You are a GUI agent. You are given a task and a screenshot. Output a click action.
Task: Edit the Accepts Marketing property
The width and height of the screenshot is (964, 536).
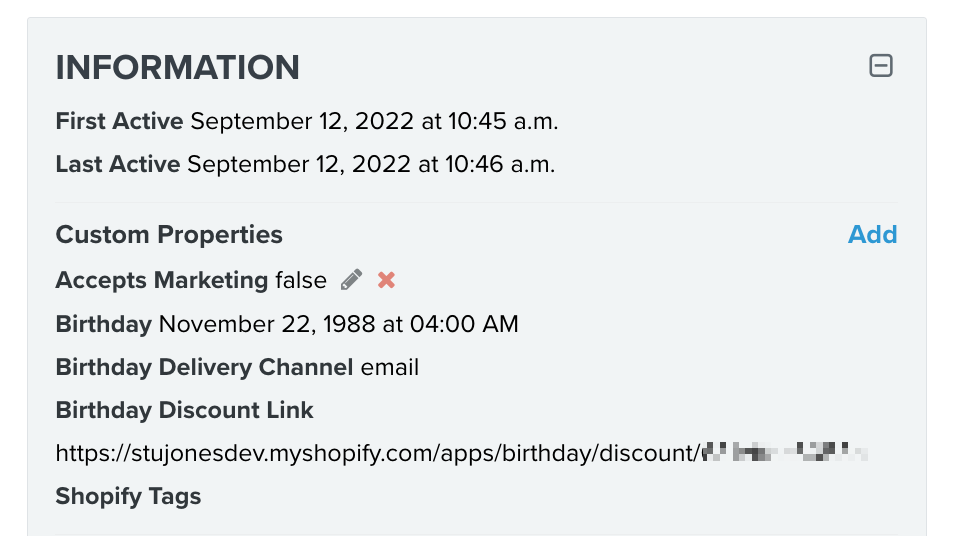[351, 280]
